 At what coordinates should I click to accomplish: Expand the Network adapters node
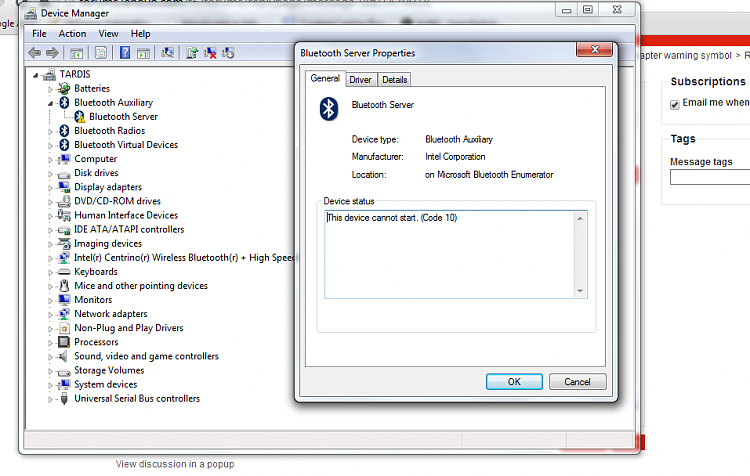(50, 315)
